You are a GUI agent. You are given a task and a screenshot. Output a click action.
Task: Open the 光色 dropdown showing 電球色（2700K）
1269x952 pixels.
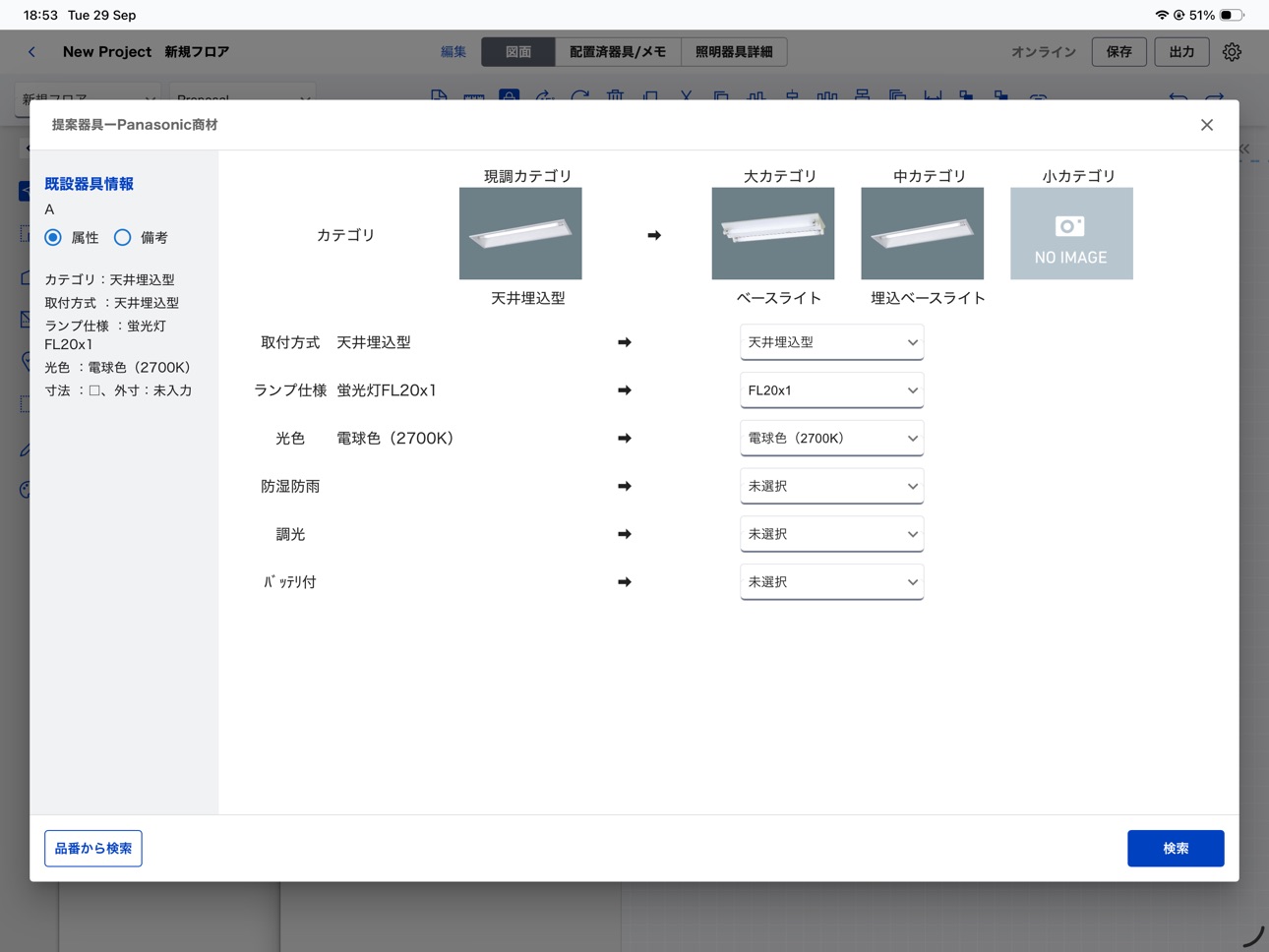click(831, 439)
